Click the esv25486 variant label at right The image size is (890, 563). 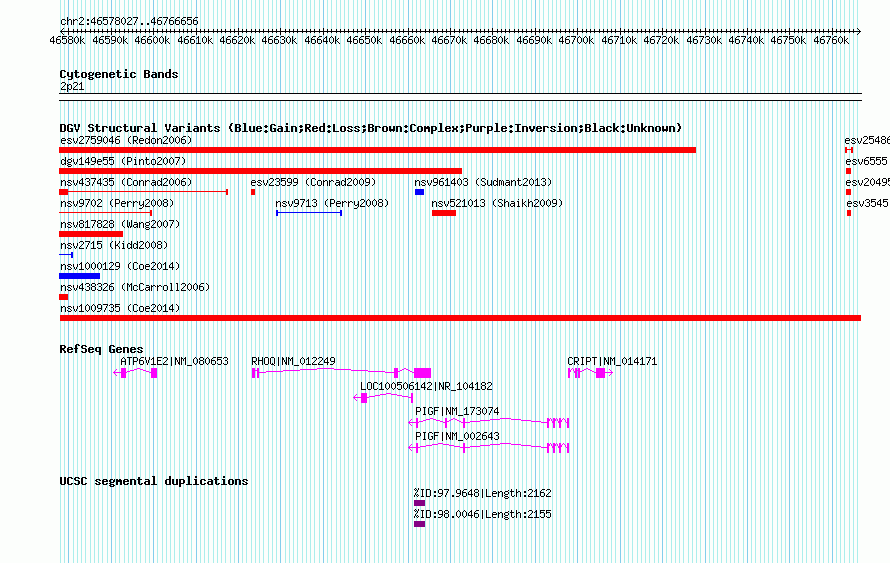(867, 140)
